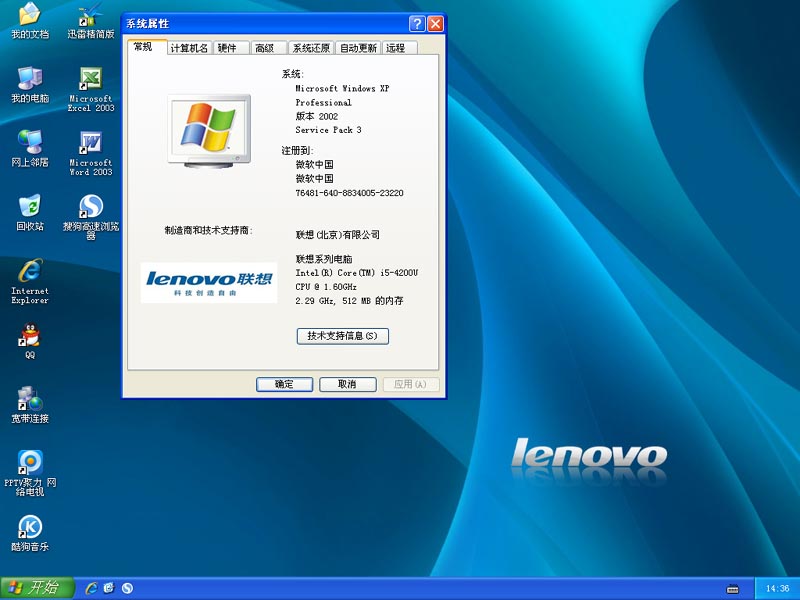Image resolution: width=800 pixels, height=600 pixels.
Task: Click the taskbar clock showing 14:36
Action: [777, 589]
